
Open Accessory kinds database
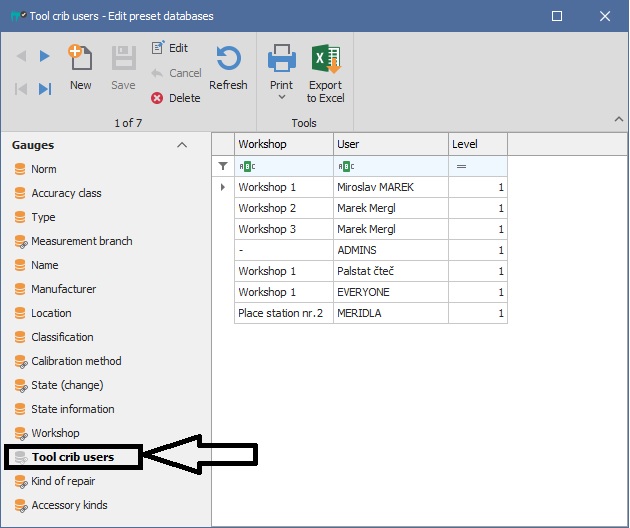69,505
